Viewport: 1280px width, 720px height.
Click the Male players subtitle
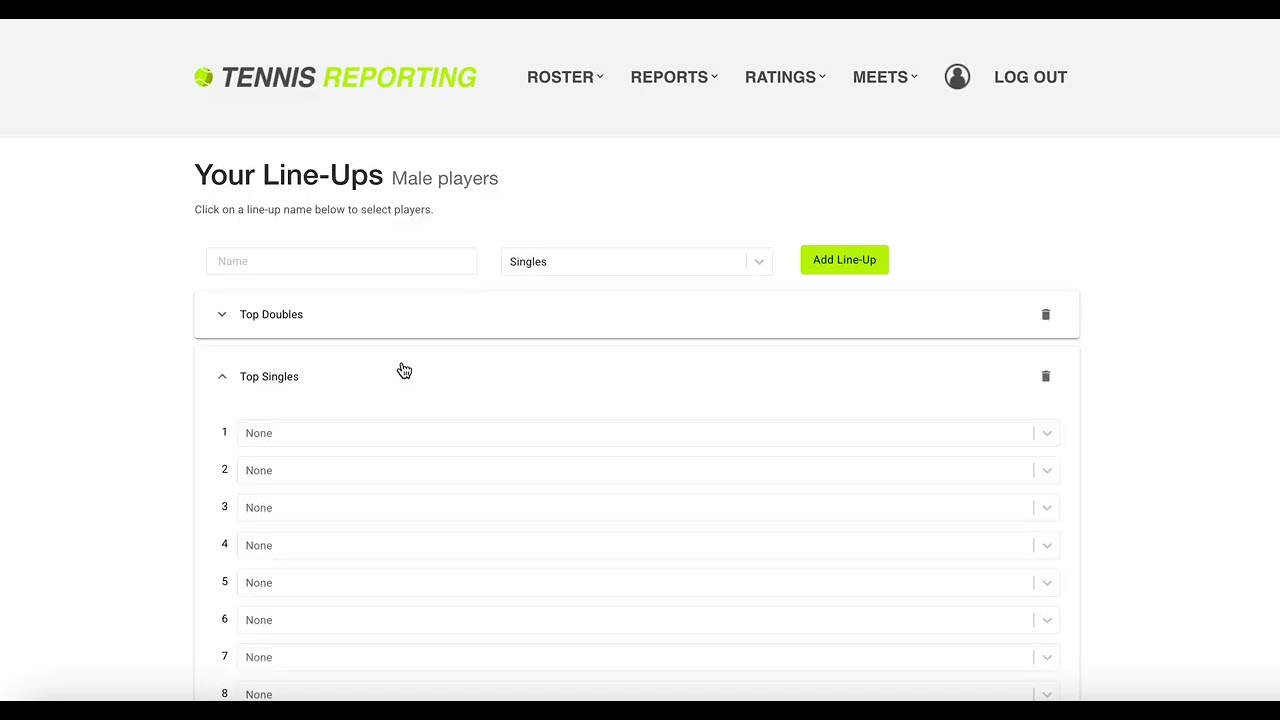(445, 178)
